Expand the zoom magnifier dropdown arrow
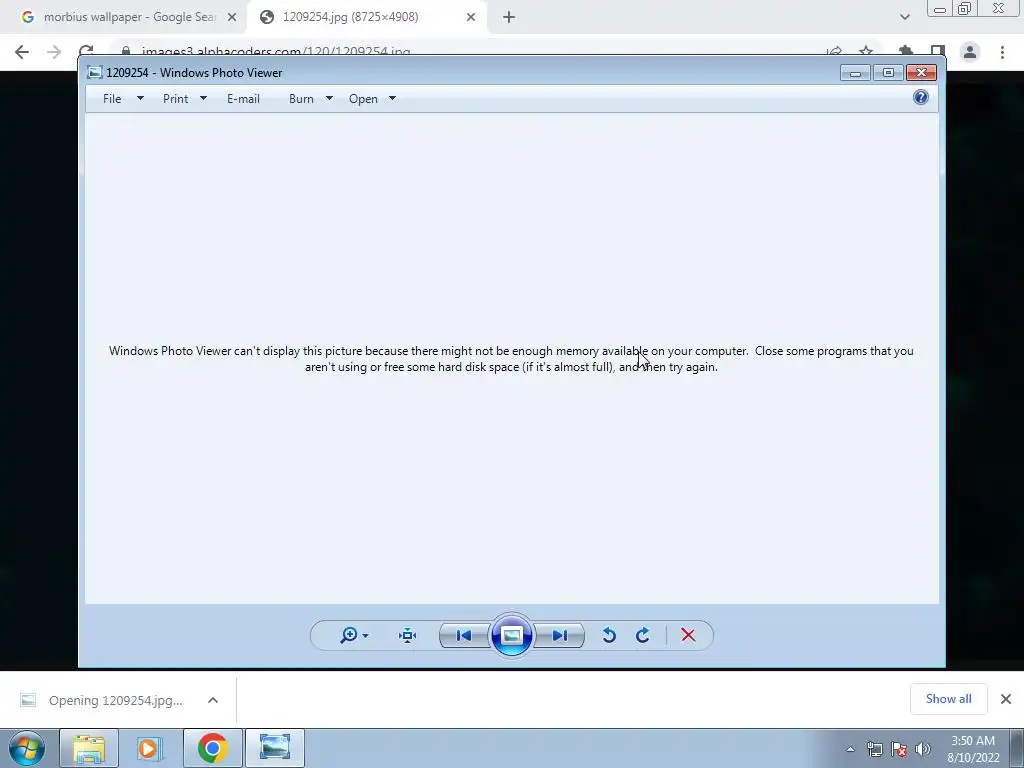This screenshot has height=768, width=1024. 366,635
